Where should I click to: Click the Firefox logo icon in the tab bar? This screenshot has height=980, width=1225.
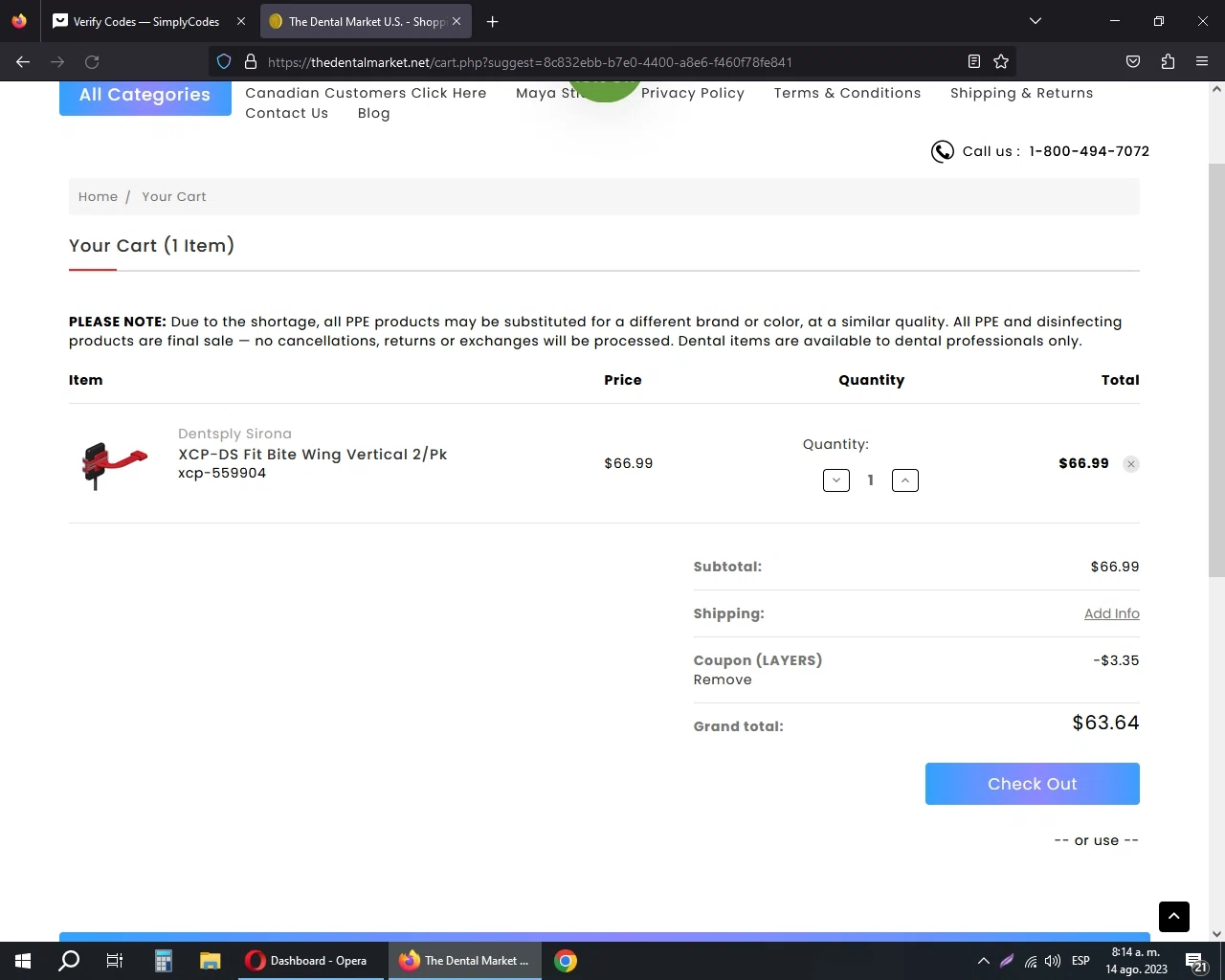[19, 21]
